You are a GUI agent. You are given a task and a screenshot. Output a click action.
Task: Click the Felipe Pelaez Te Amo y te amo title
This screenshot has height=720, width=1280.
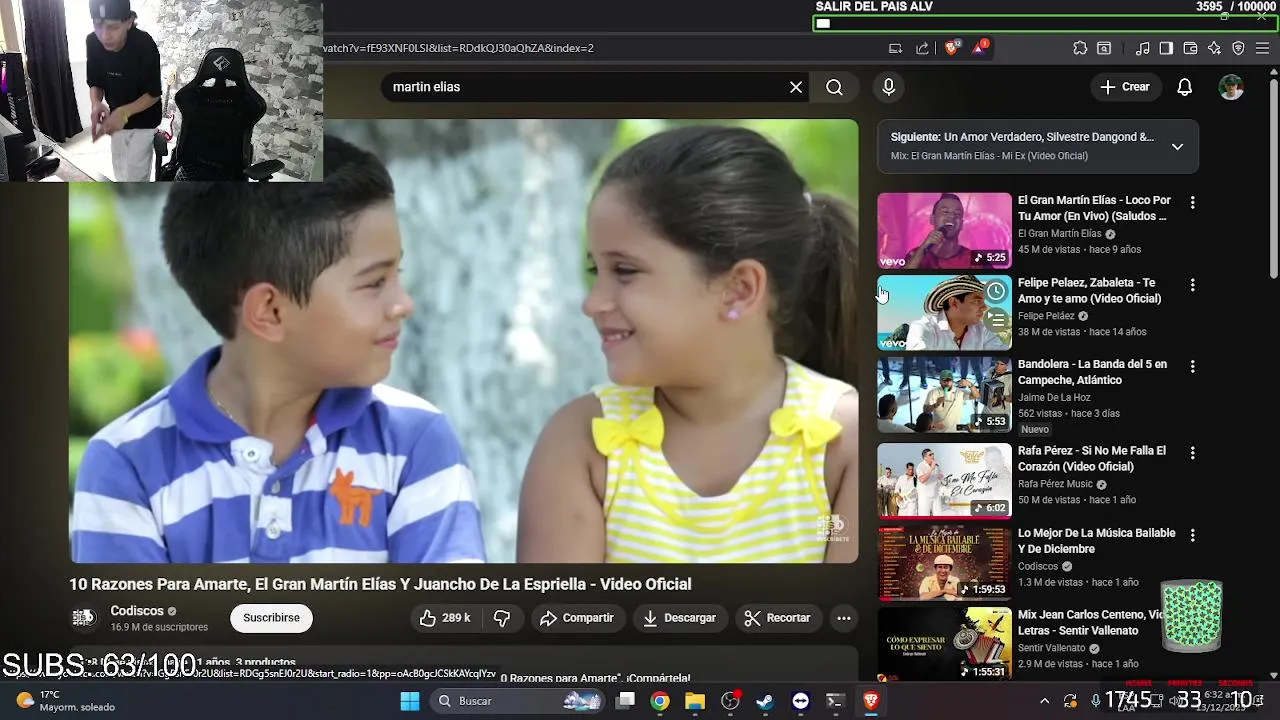(x=1089, y=290)
